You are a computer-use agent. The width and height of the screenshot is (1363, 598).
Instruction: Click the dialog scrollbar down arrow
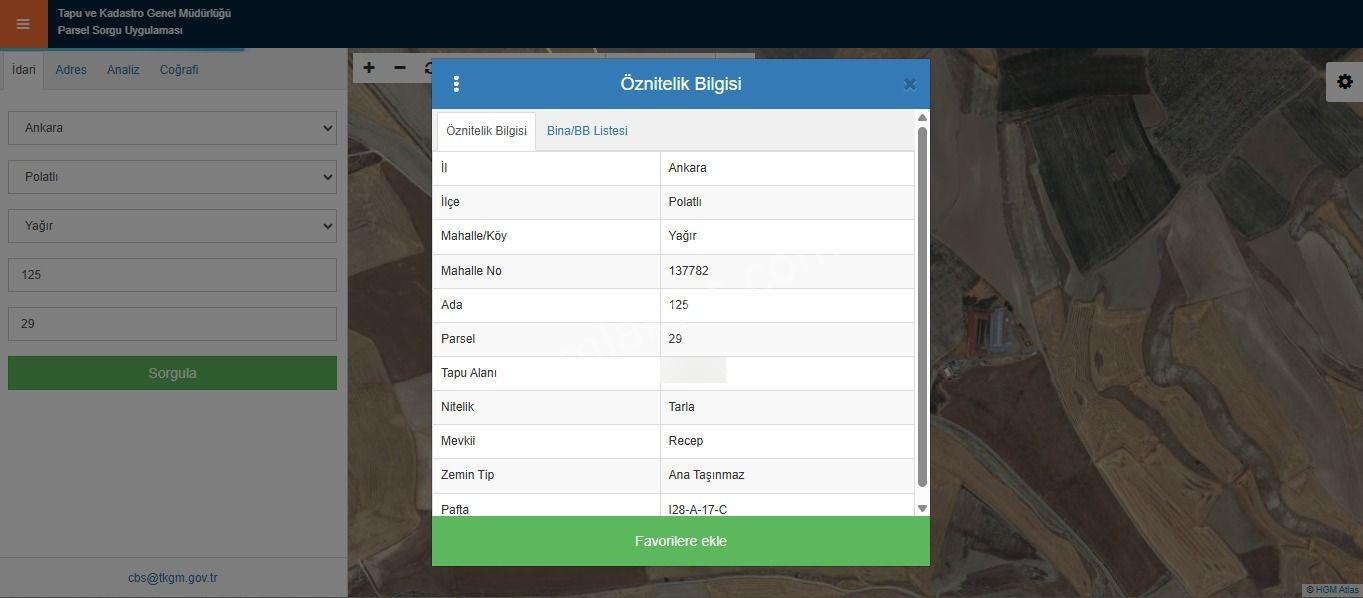coord(922,509)
